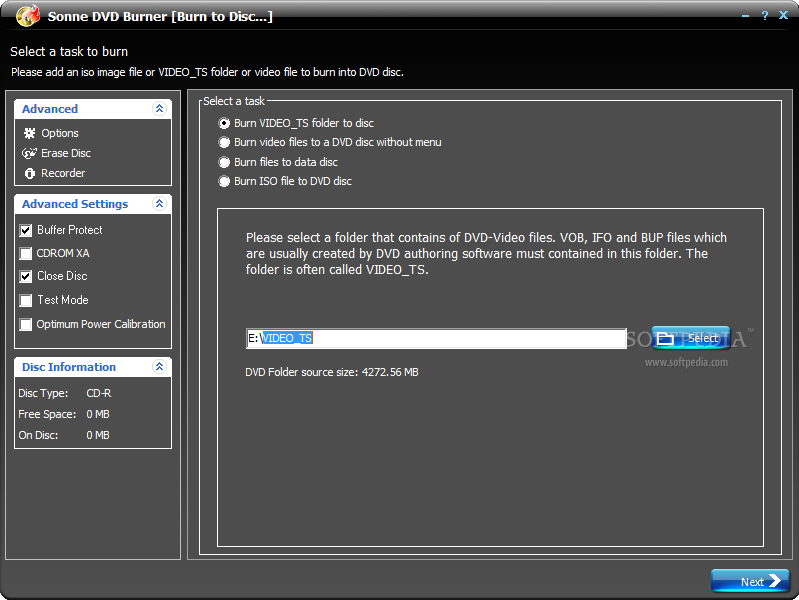Disable the Buffer Protect checkbox

point(25,230)
